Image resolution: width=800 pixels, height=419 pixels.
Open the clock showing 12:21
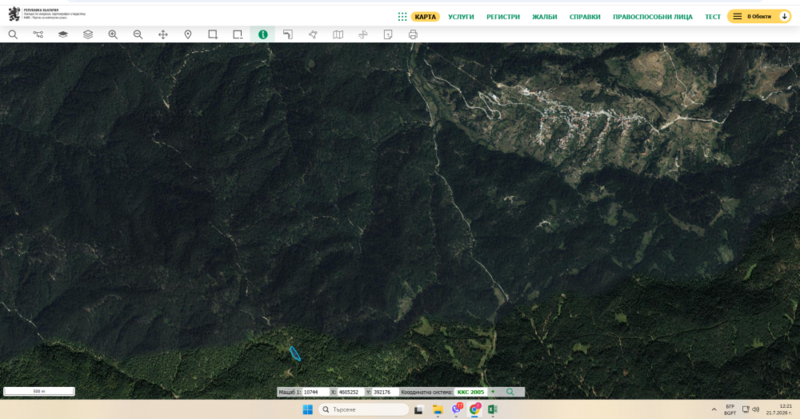coord(779,409)
